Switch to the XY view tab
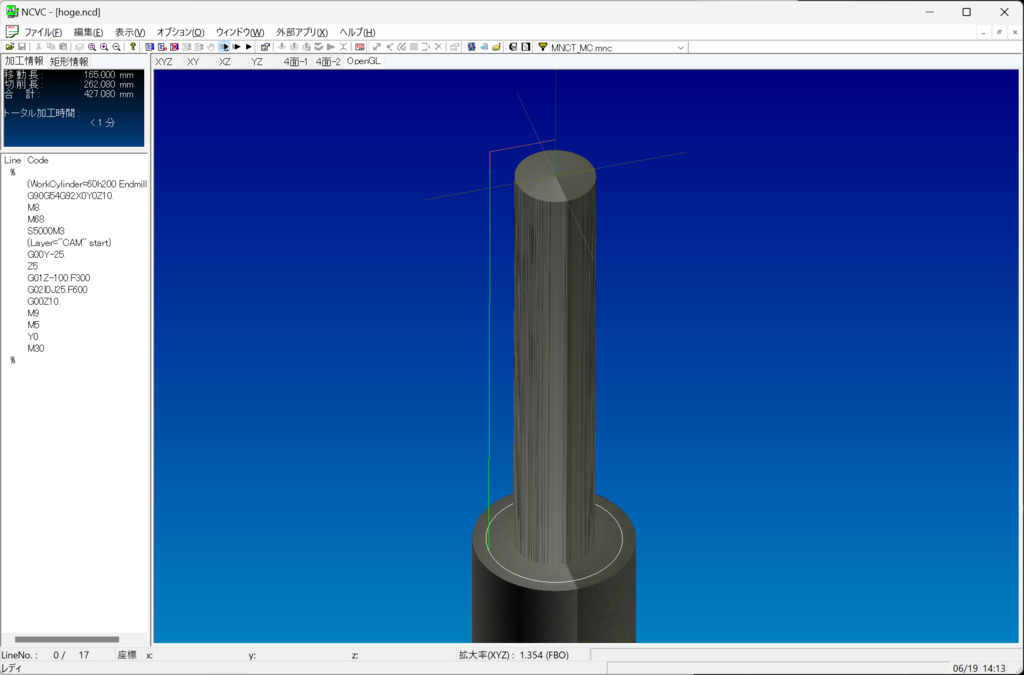Screen dimensions: 1024x675 tap(193, 61)
